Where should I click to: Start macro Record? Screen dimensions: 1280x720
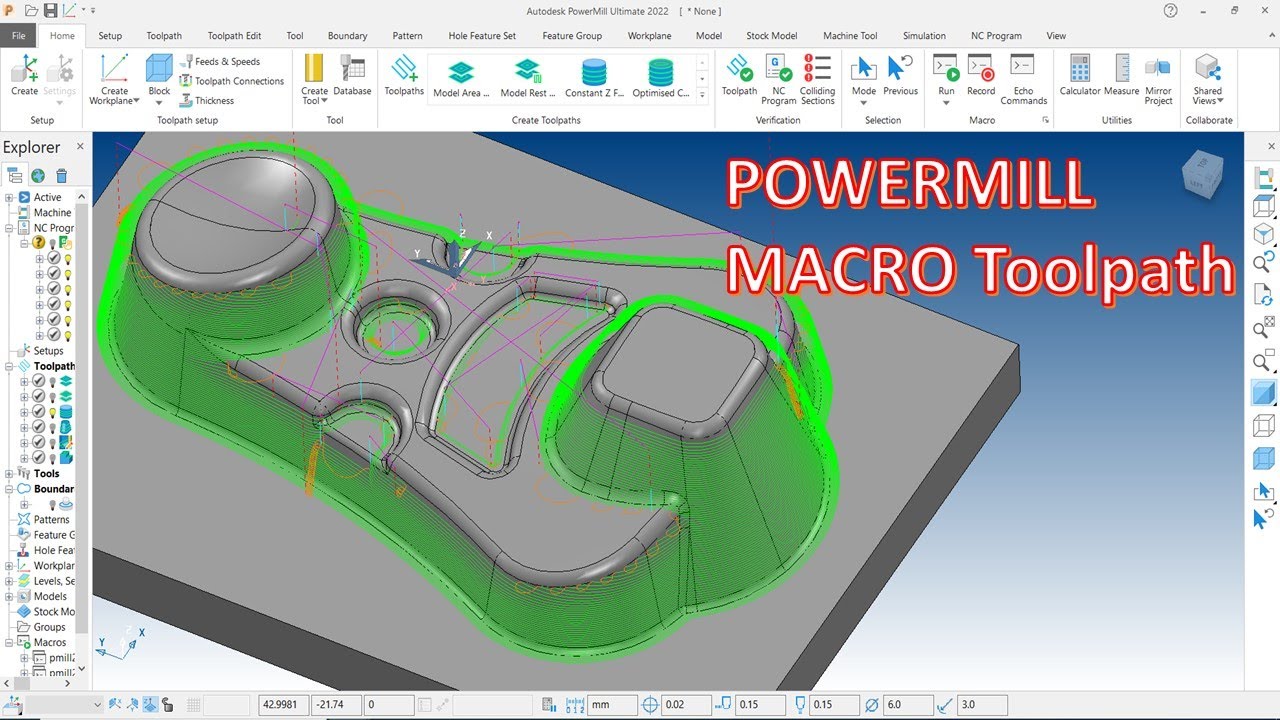tap(981, 76)
